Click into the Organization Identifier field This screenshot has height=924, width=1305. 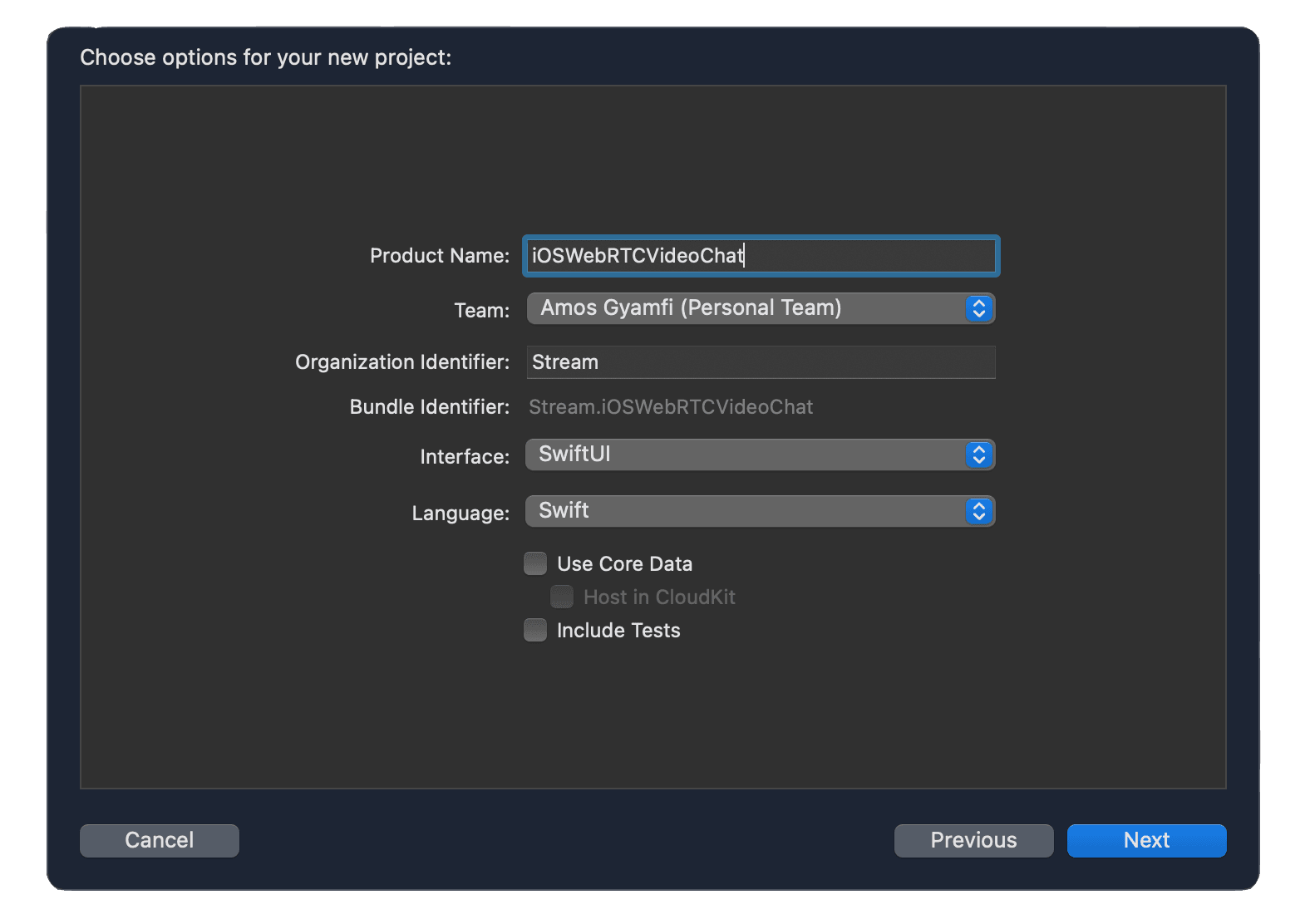pyautogui.click(x=761, y=362)
